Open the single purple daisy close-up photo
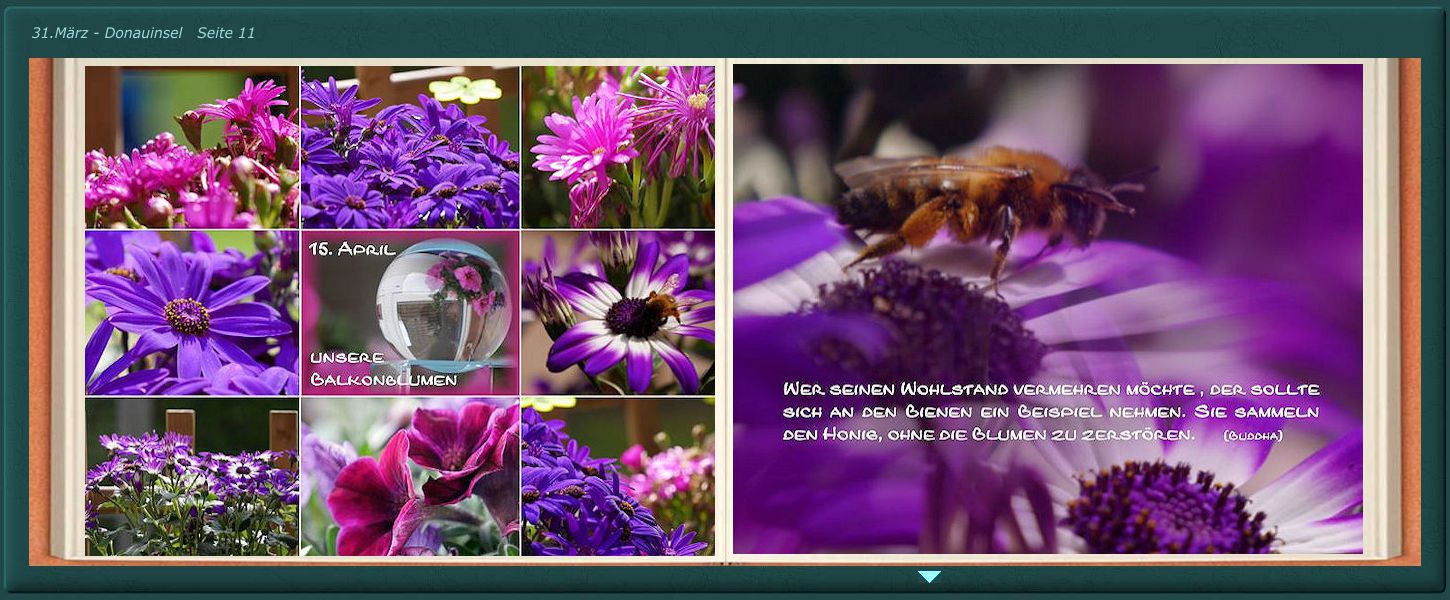 pos(192,313)
